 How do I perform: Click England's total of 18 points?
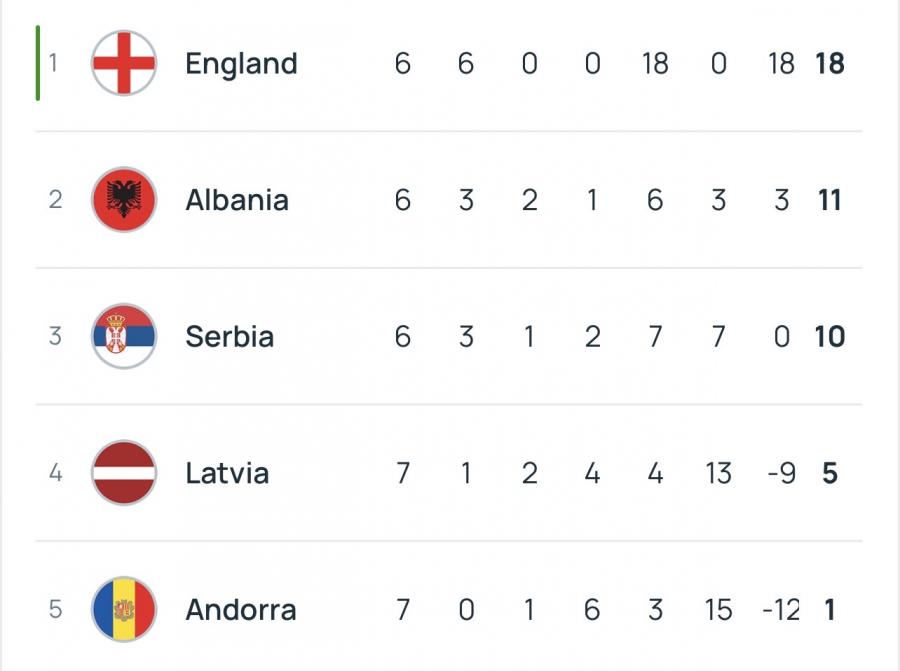tap(829, 63)
